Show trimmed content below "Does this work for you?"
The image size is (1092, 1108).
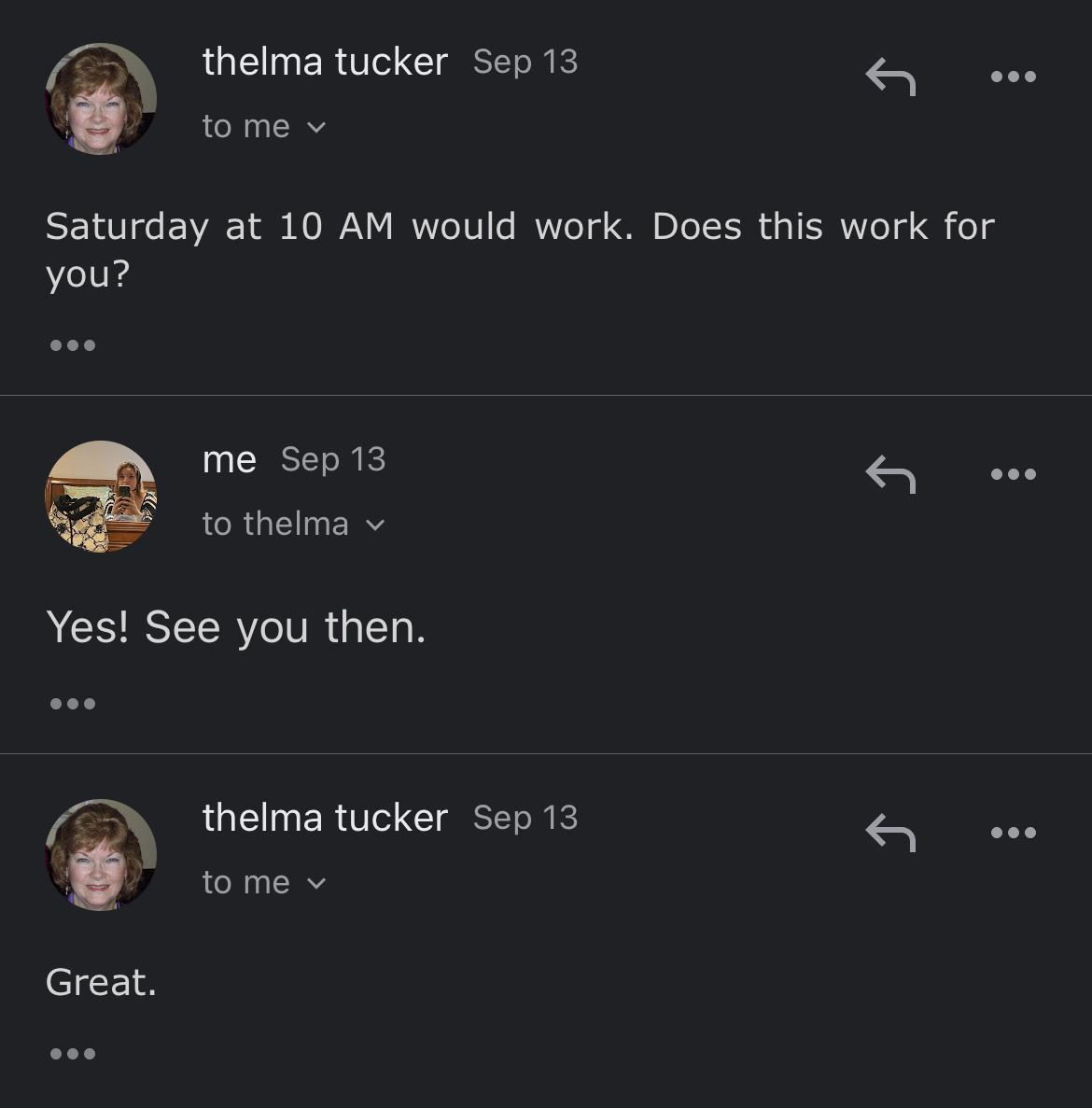click(x=73, y=345)
